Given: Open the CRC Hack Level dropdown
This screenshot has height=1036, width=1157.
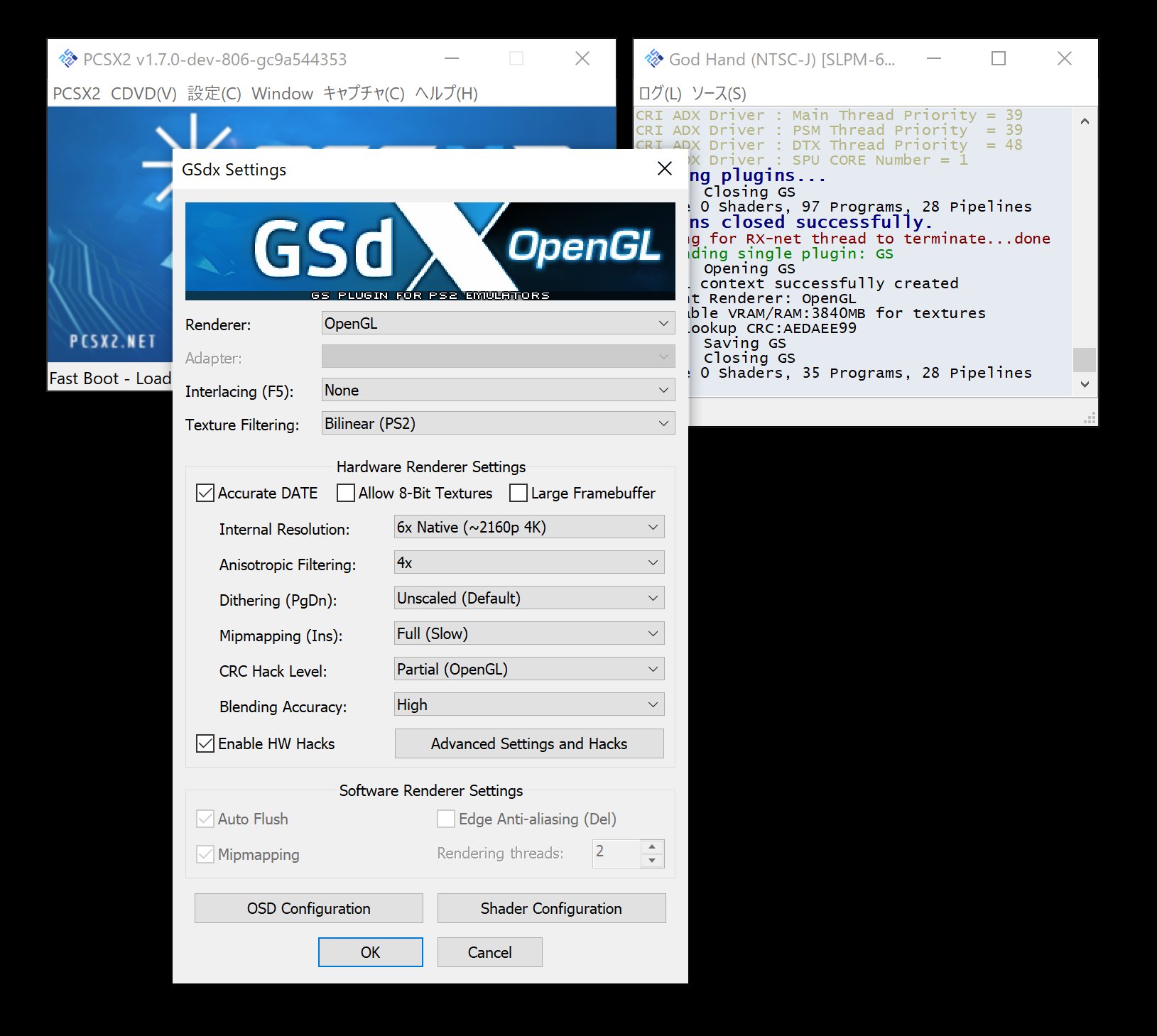Looking at the screenshot, I should pos(529,669).
